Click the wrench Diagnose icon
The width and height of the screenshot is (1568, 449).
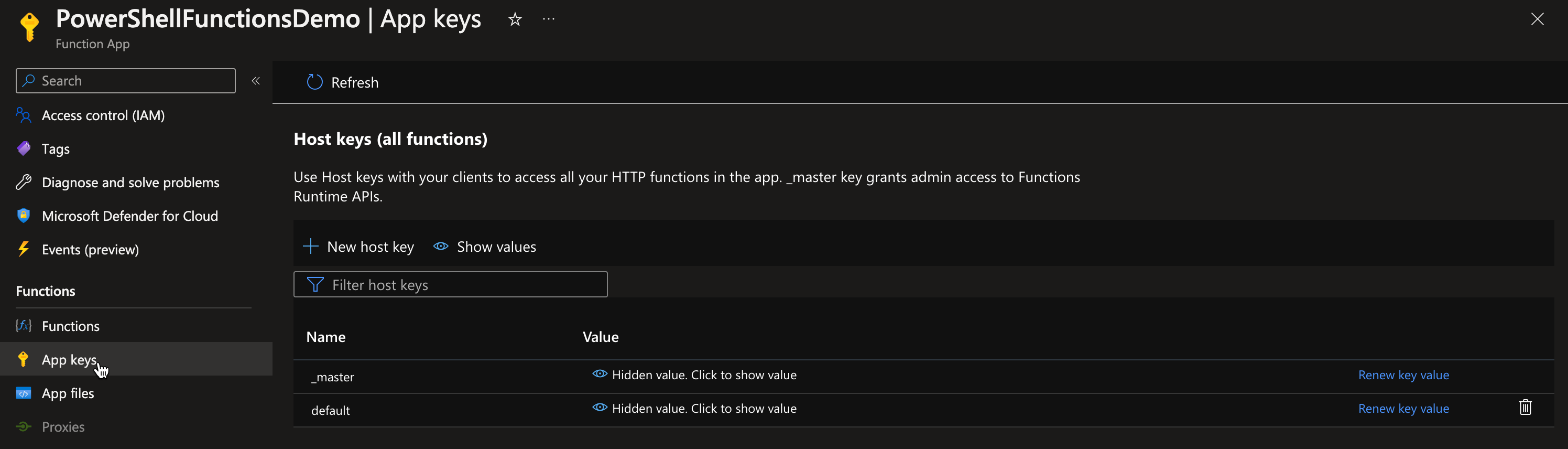click(24, 182)
